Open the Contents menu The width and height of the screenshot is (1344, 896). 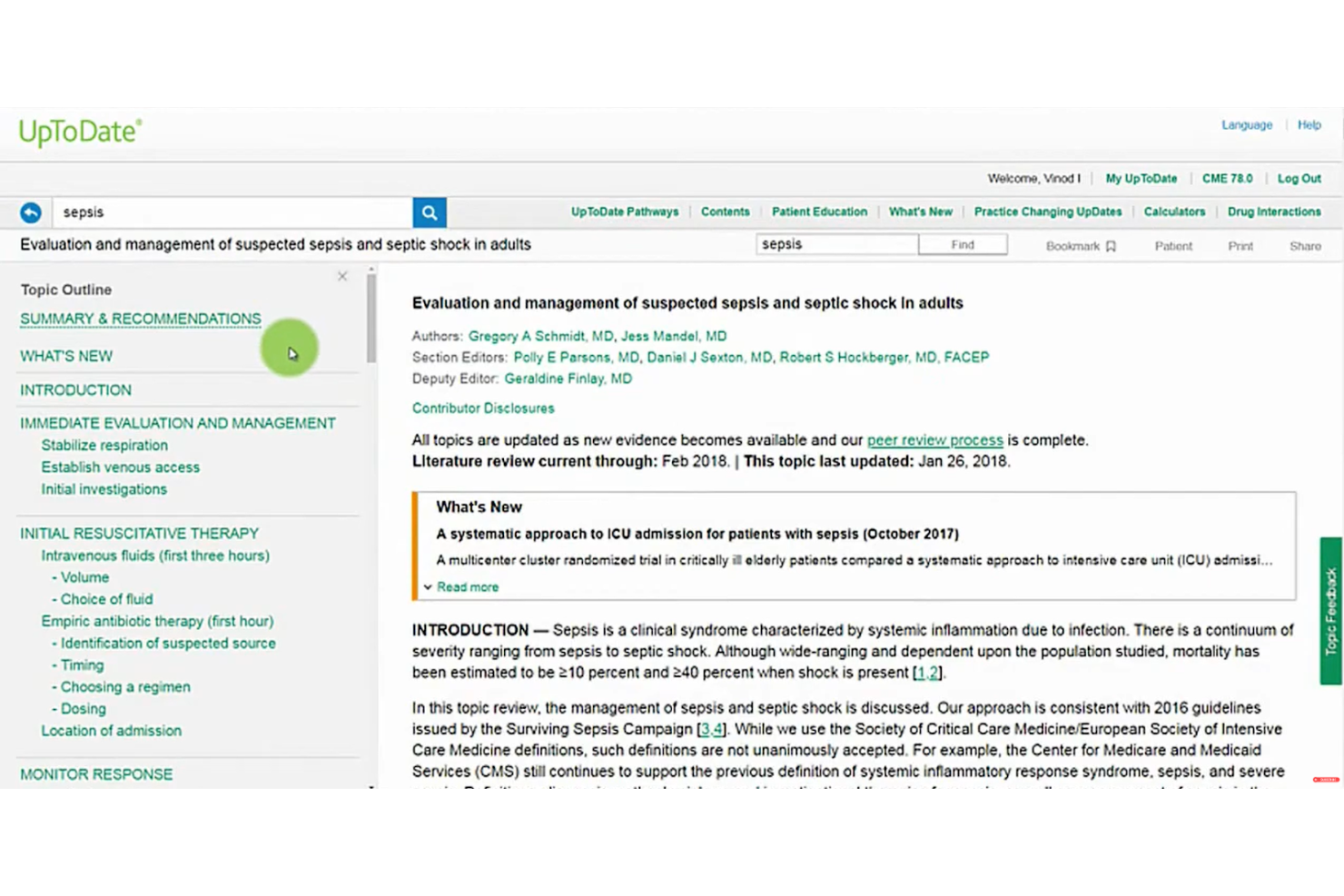point(726,212)
